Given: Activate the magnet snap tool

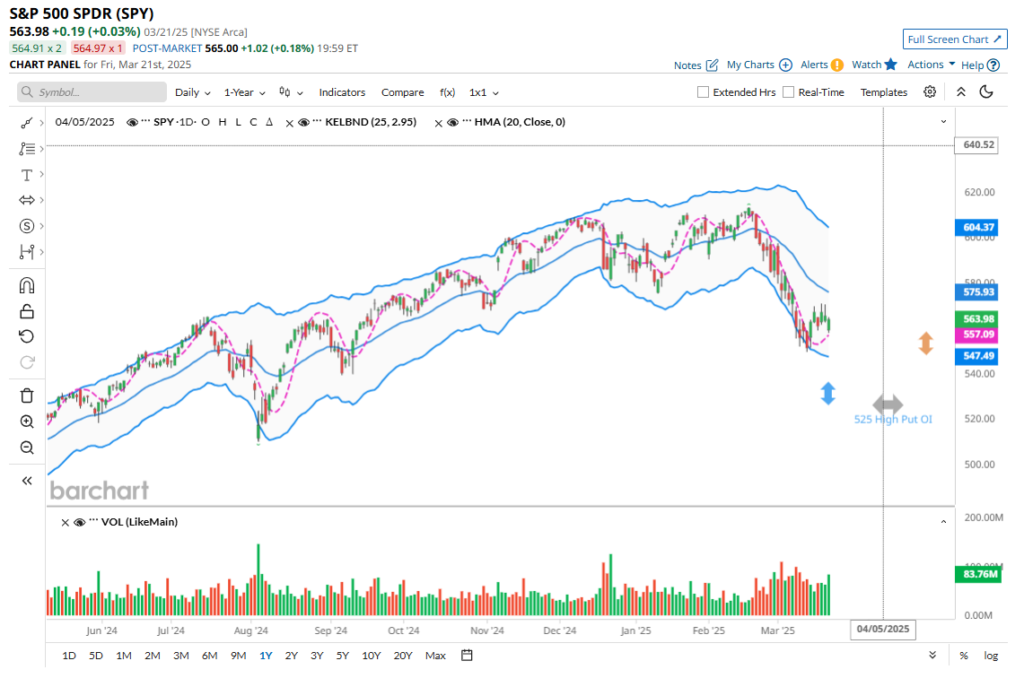Looking at the screenshot, I should point(27,285).
